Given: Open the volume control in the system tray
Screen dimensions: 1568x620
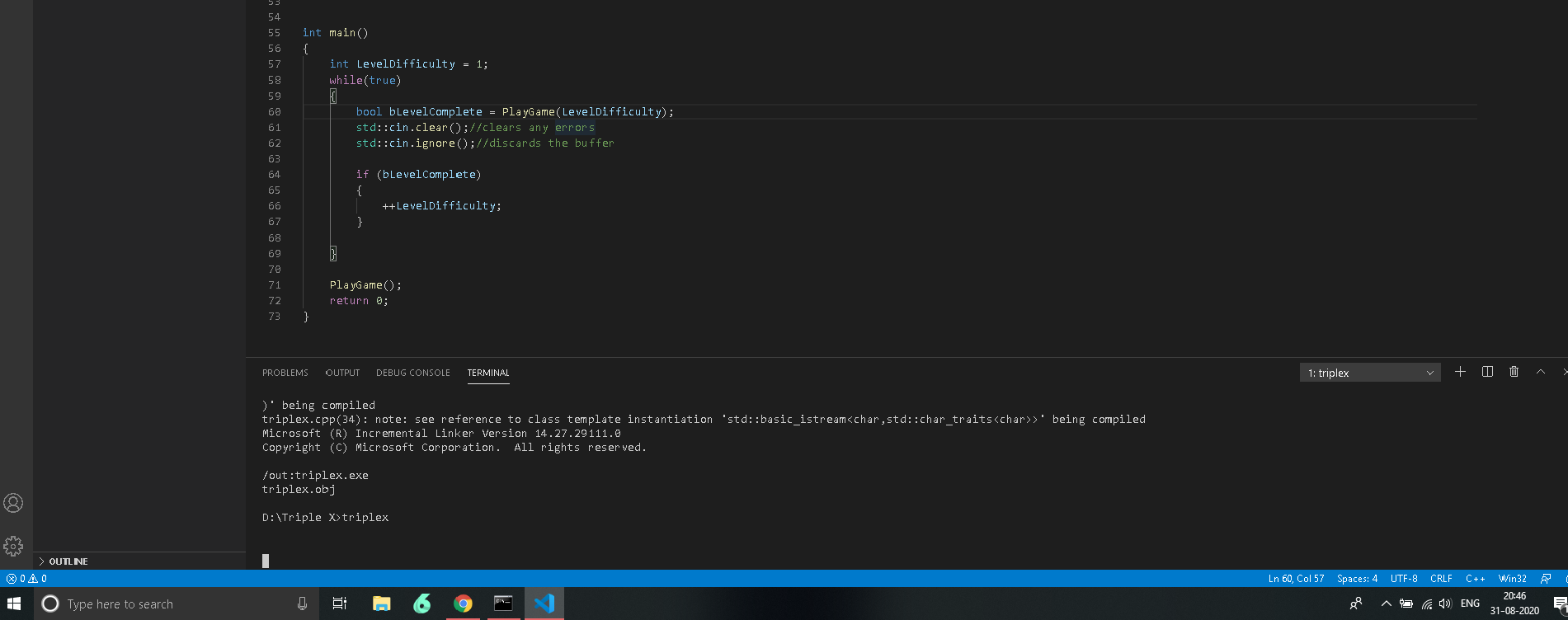Looking at the screenshot, I should pos(1445,604).
